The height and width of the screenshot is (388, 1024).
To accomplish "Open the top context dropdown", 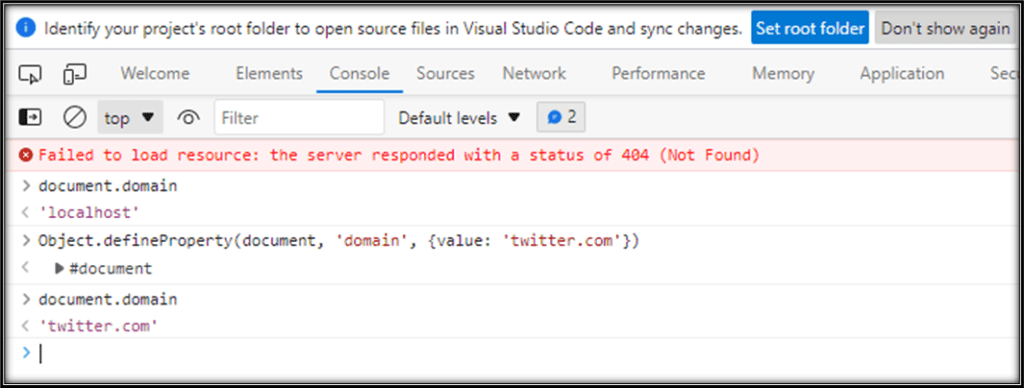I will 130,118.
